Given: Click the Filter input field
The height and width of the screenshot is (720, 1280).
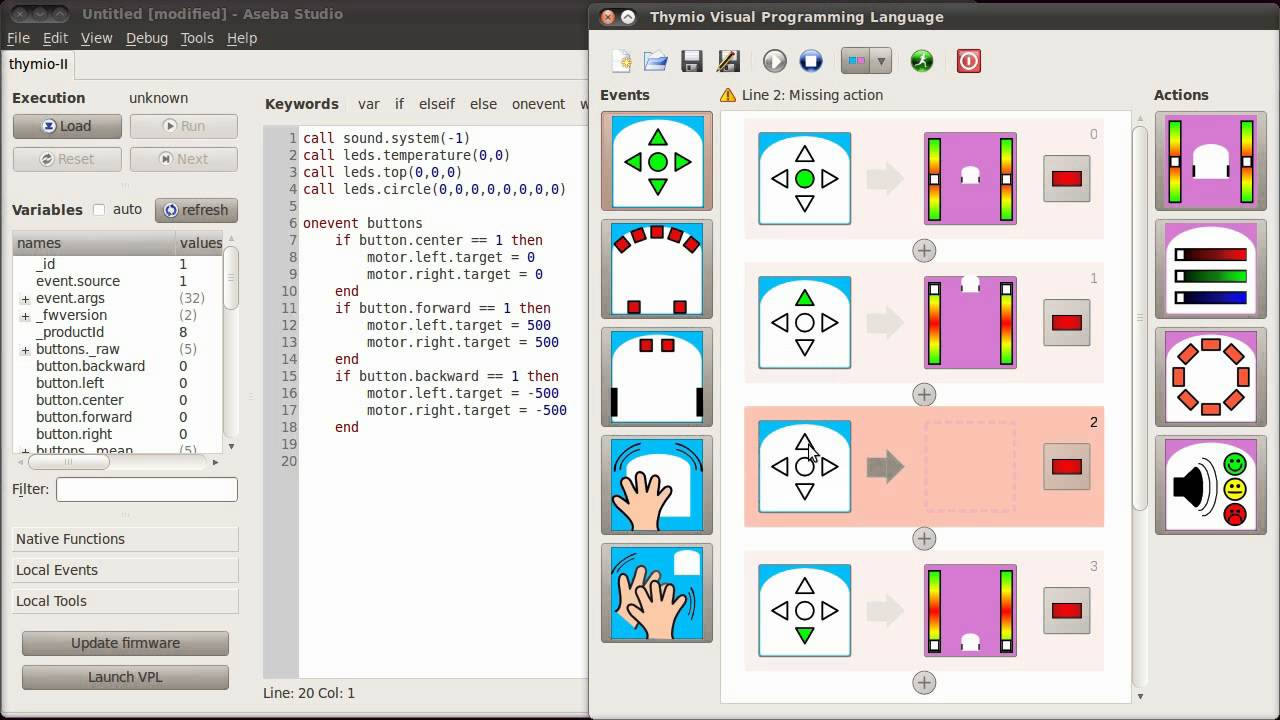Looking at the screenshot, I should coord(147,489).
